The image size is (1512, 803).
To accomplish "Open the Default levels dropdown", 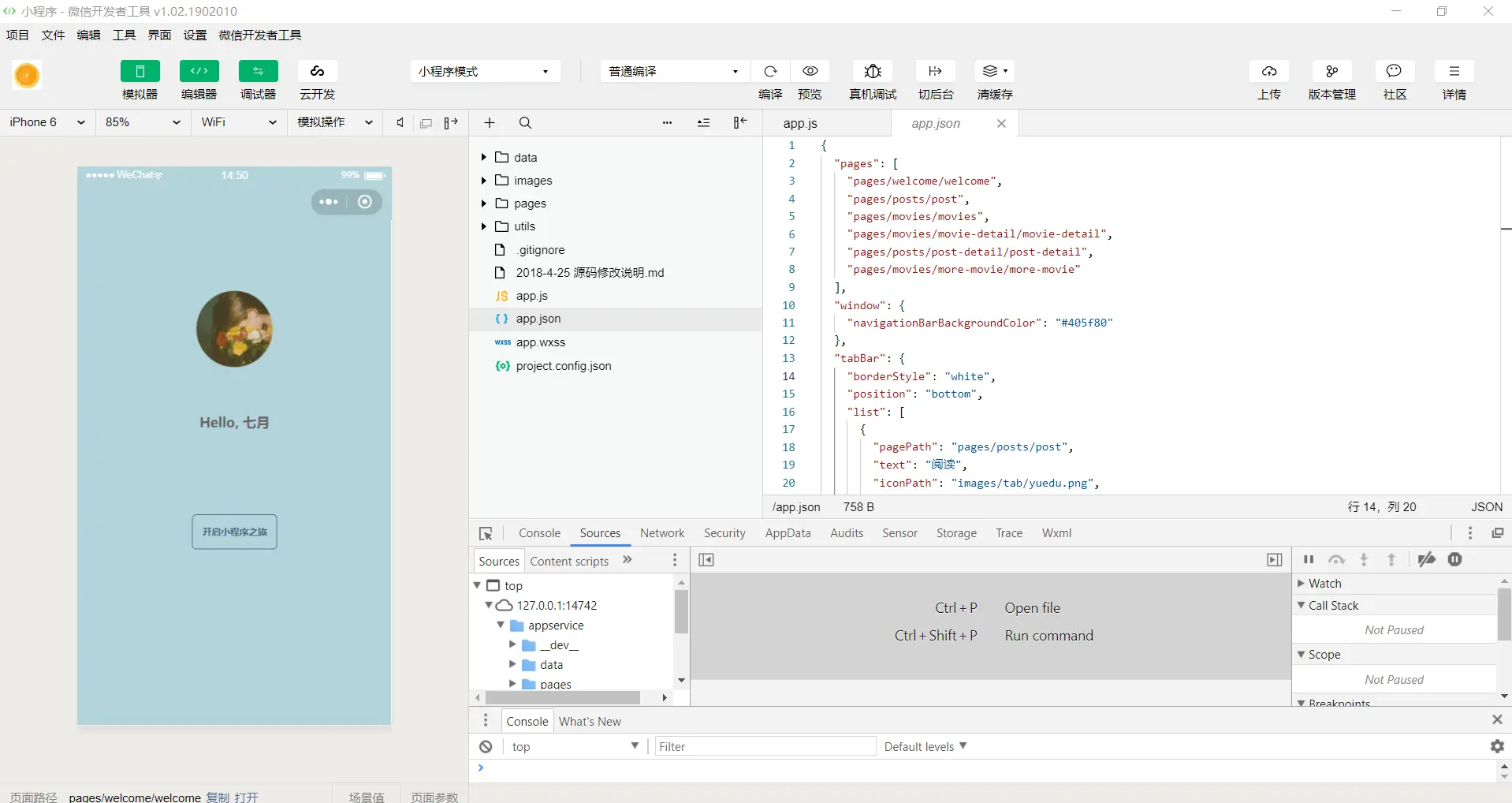I will pyautogui.click(x=925, y=746).
